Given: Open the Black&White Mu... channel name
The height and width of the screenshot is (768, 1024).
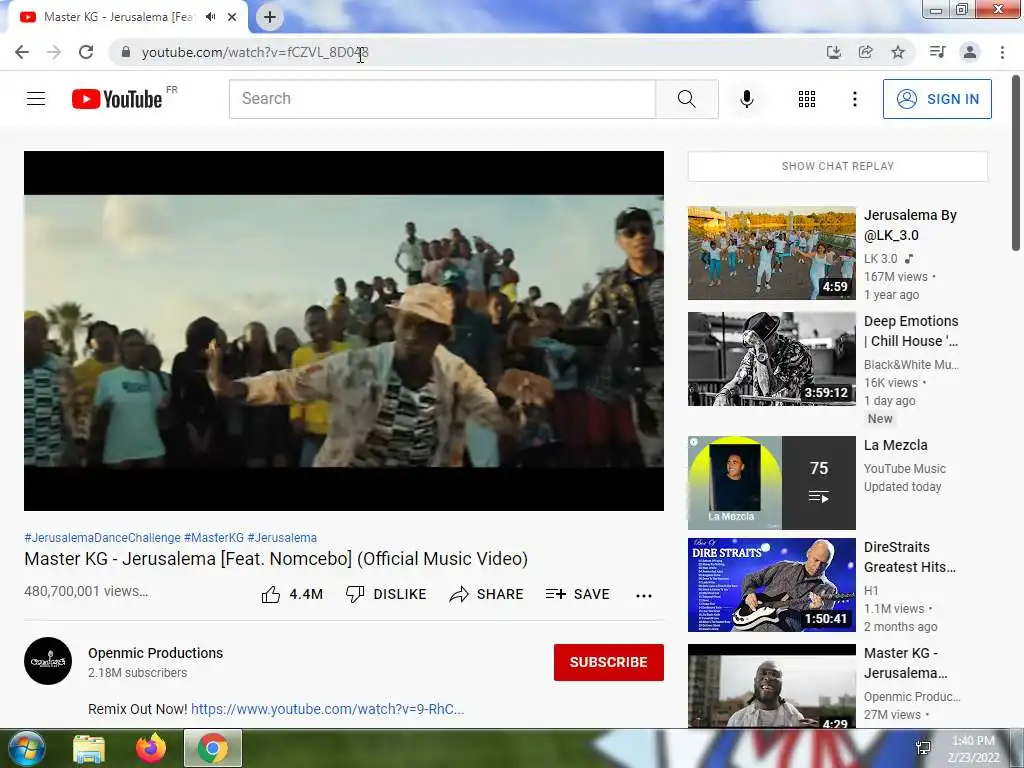Looking at the screenshot, I should 911,364.
